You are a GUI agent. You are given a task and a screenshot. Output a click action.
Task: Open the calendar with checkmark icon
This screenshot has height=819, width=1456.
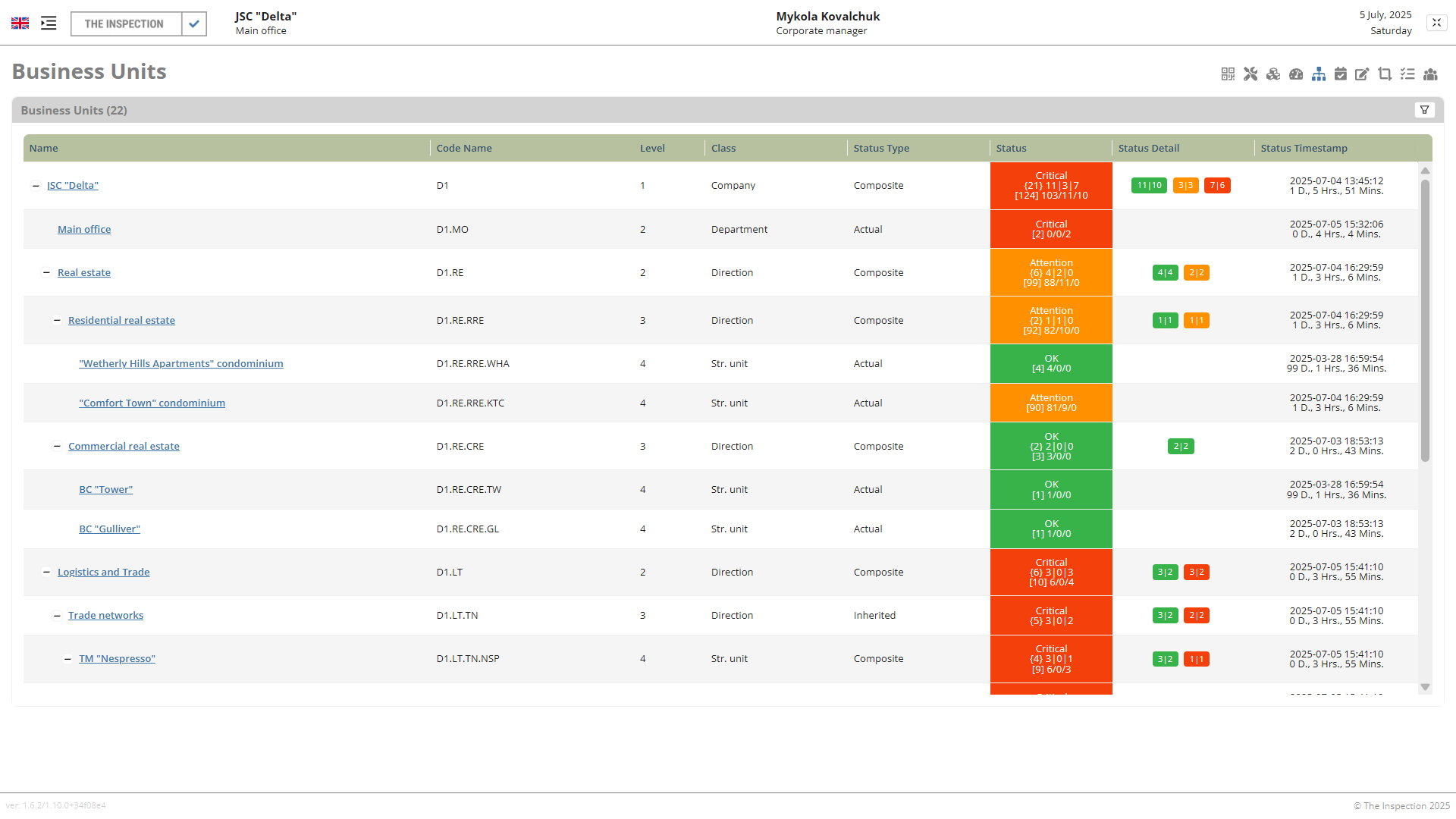pyautogui.click(x=1341, y=74)
